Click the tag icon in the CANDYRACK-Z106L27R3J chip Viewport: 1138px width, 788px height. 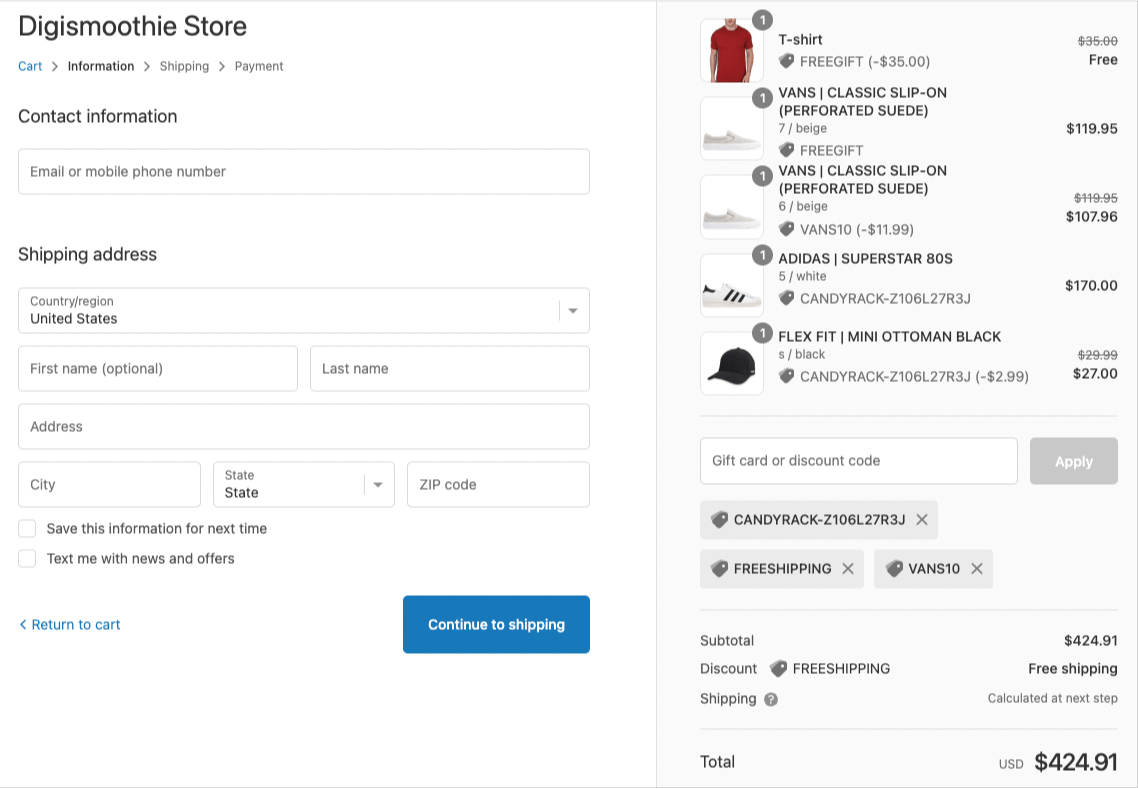(719, 520)
